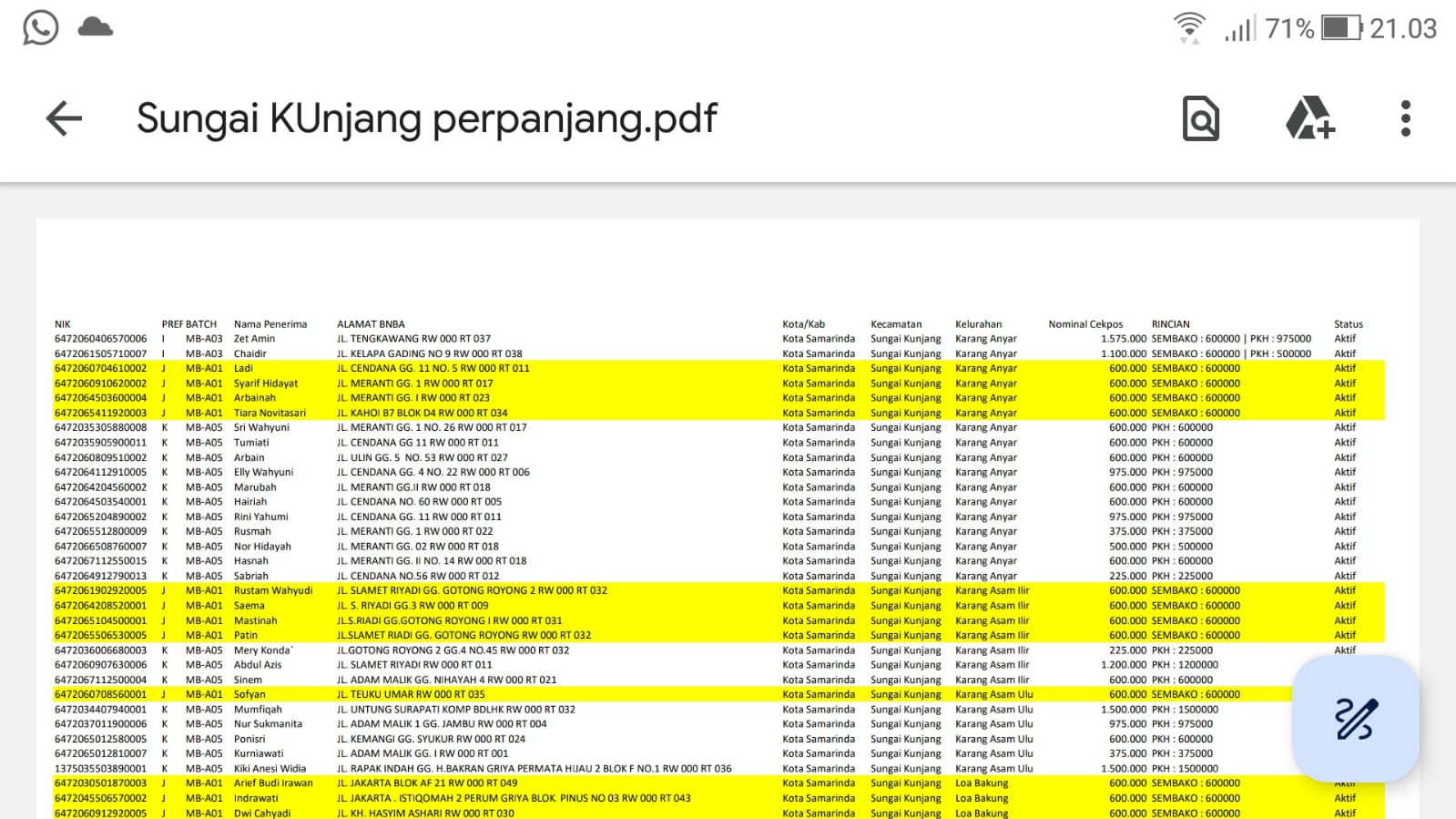Open WhatsApp notification icon in status bar
Viewport: 1456px width, 819px height.
(x=41, y=27)
